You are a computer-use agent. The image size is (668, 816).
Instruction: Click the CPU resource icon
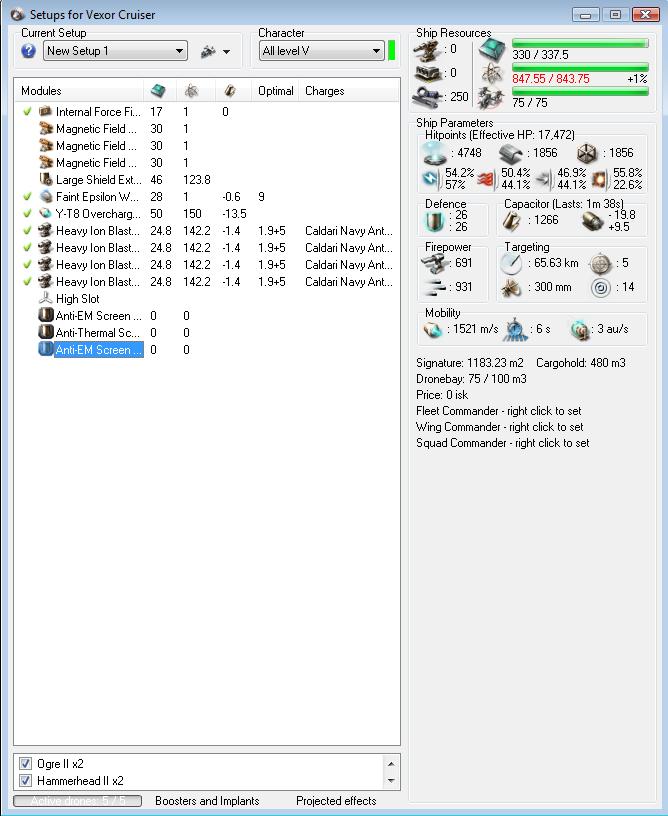point(492,50)
